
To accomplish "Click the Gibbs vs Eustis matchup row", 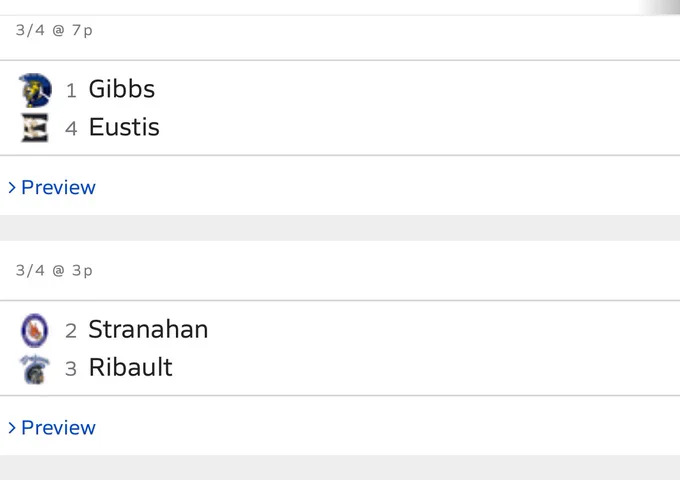I will tap(340, 108).
